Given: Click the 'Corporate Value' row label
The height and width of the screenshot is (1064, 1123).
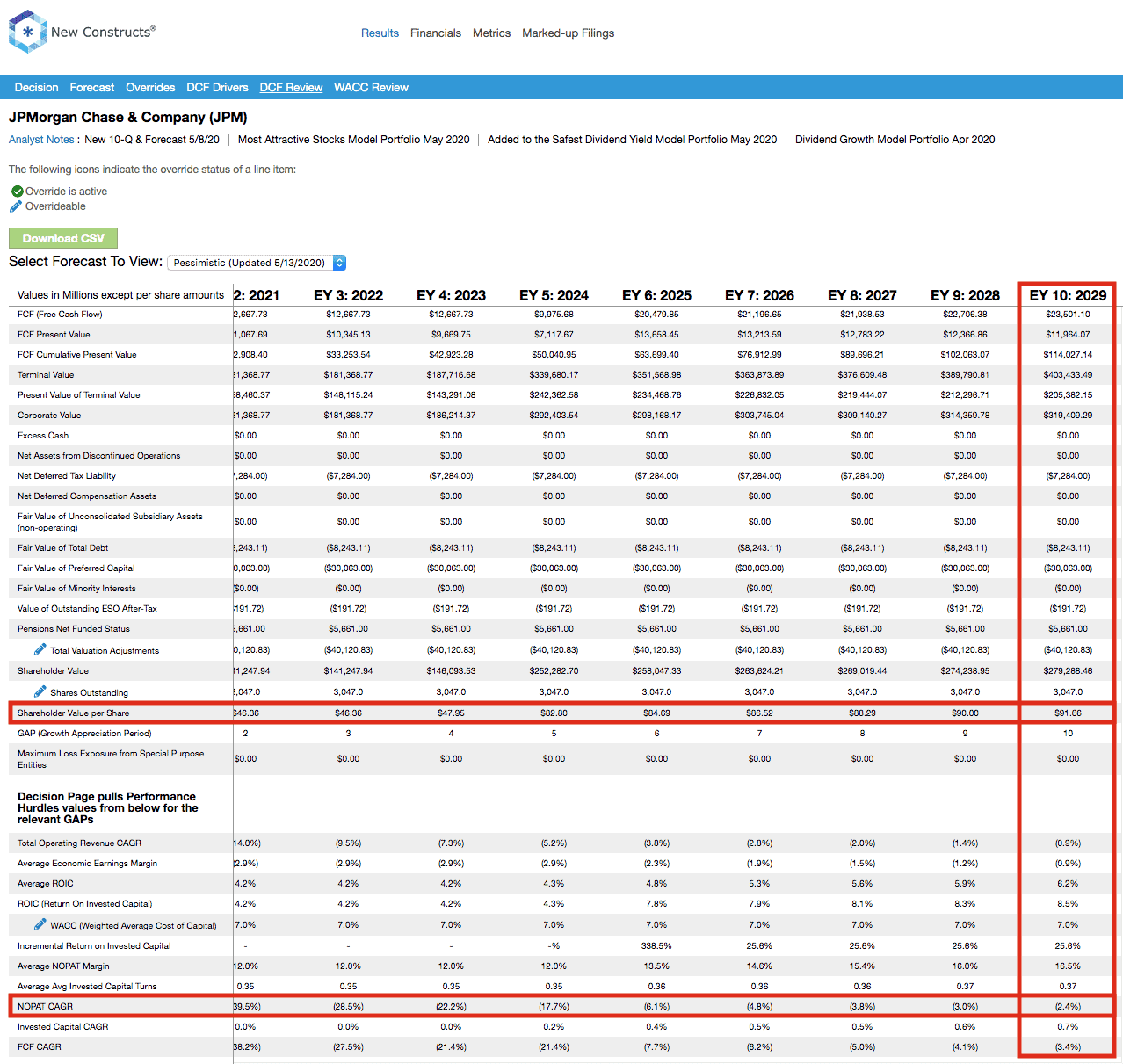Looking at the screenshot, I should [x=49, y=416].
